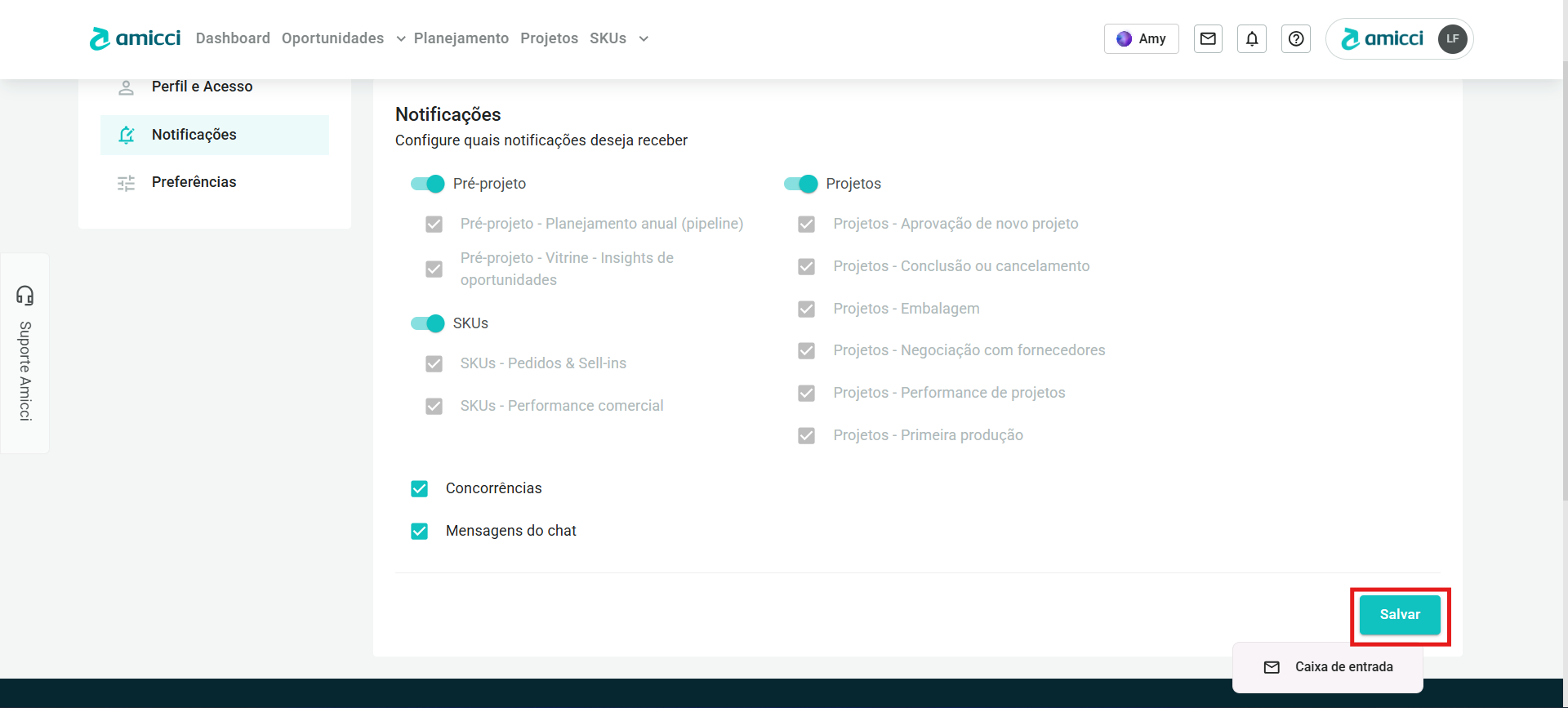Open the mail envelope icon in header
The image size is (1568, 708).
point(1208,38)
